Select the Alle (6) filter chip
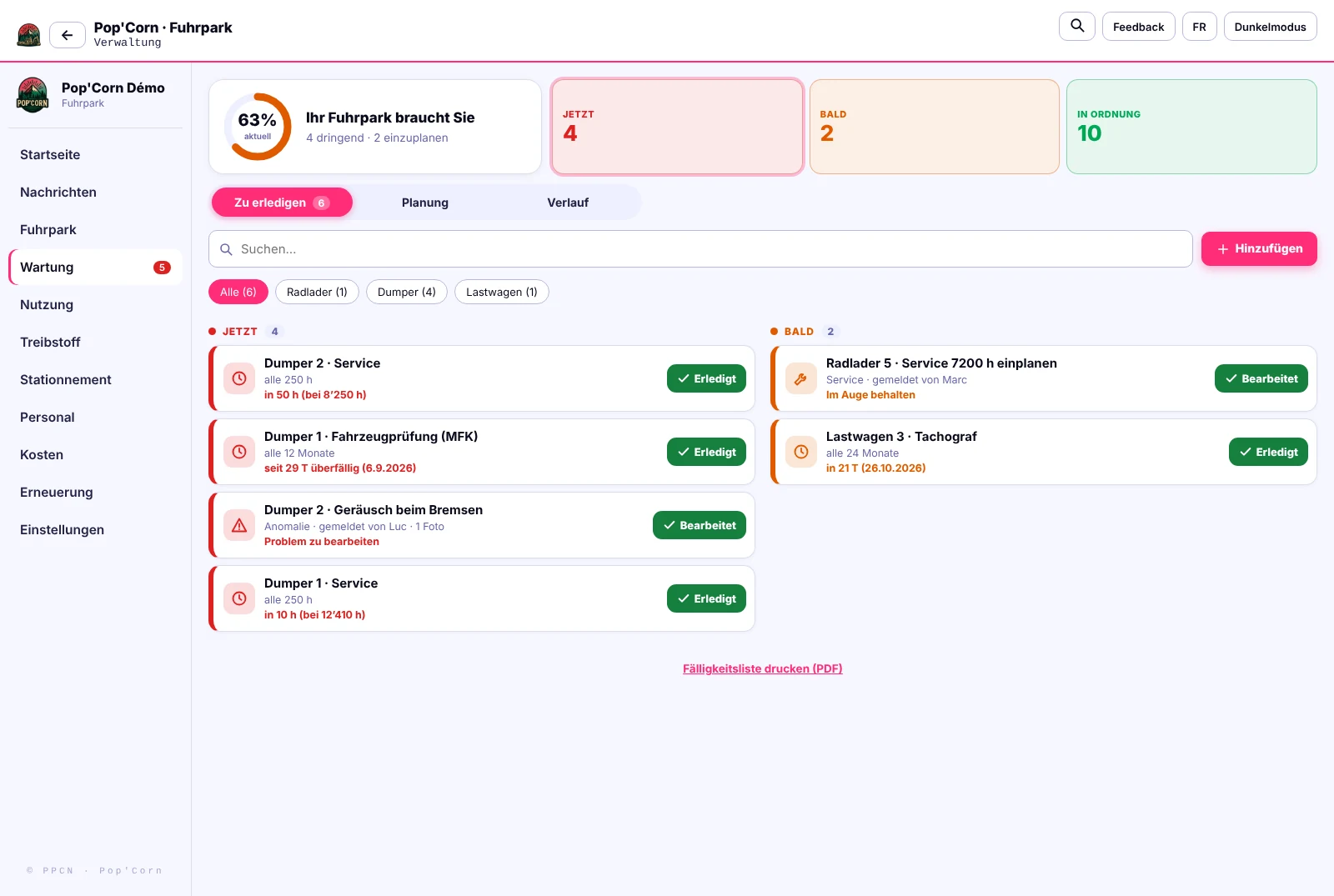 pyautogui.click(x=238, y=292)
